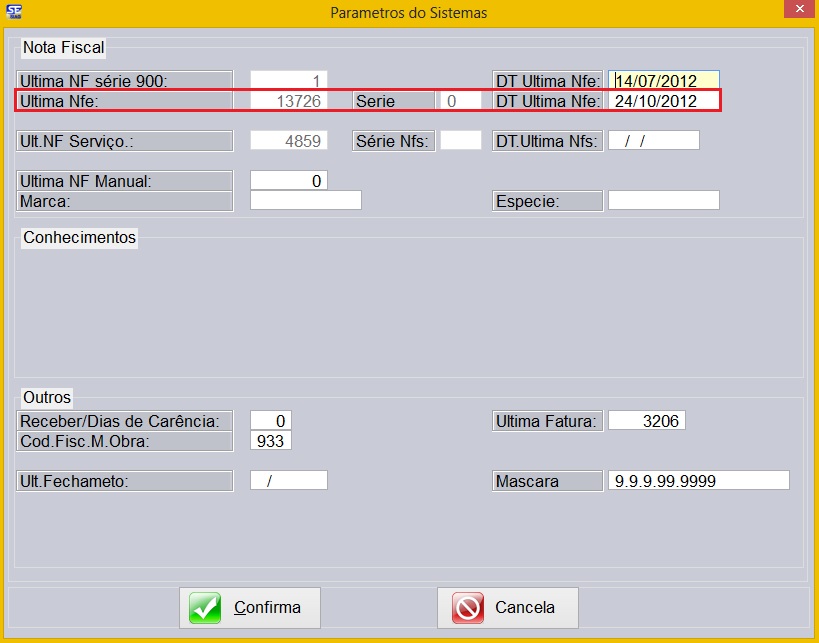The height and width of the screenshot is (643, 819).
Task: Select the Serie field containing 0
Action: 462,101
